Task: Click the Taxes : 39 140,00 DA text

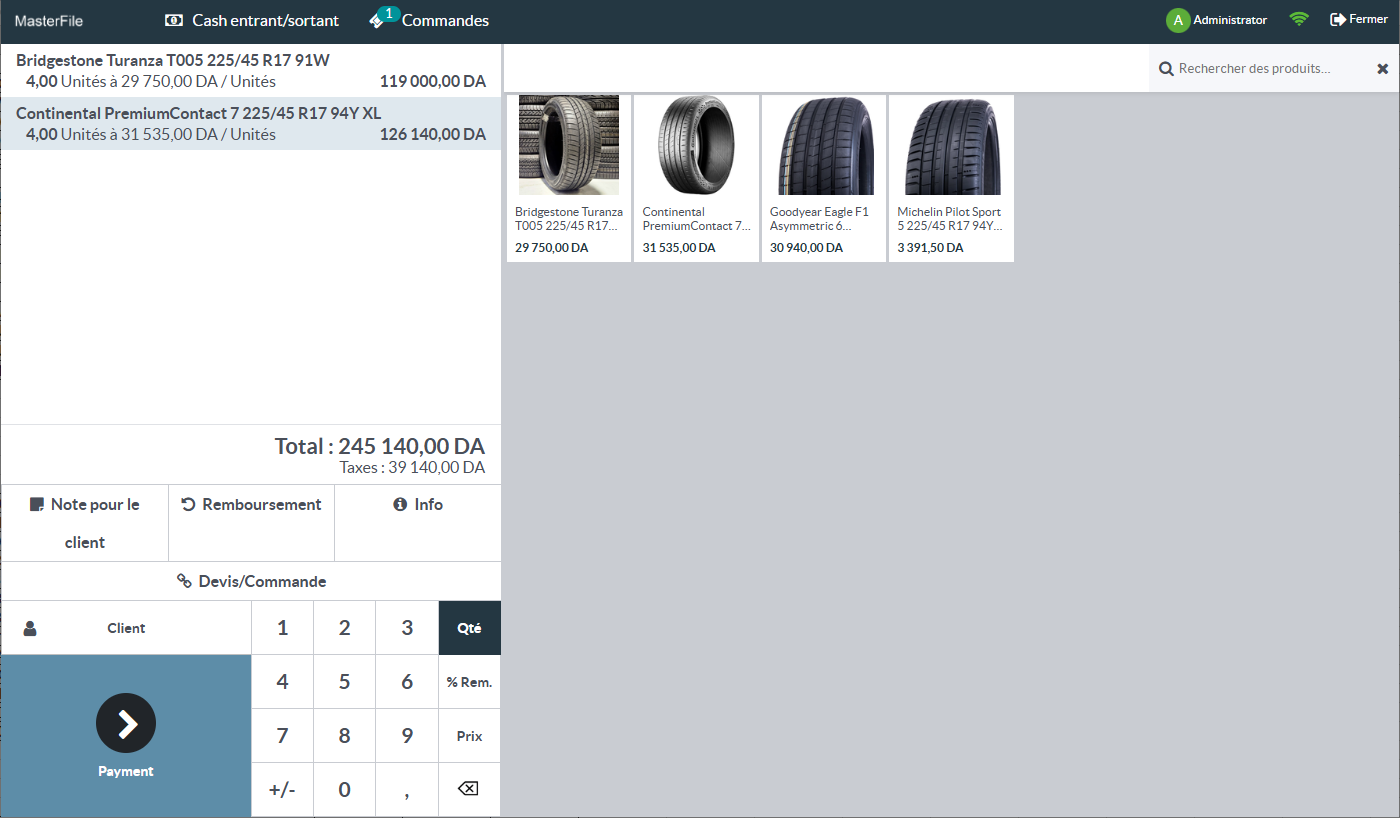Action: pyautogui.click(x=413, y=468)
